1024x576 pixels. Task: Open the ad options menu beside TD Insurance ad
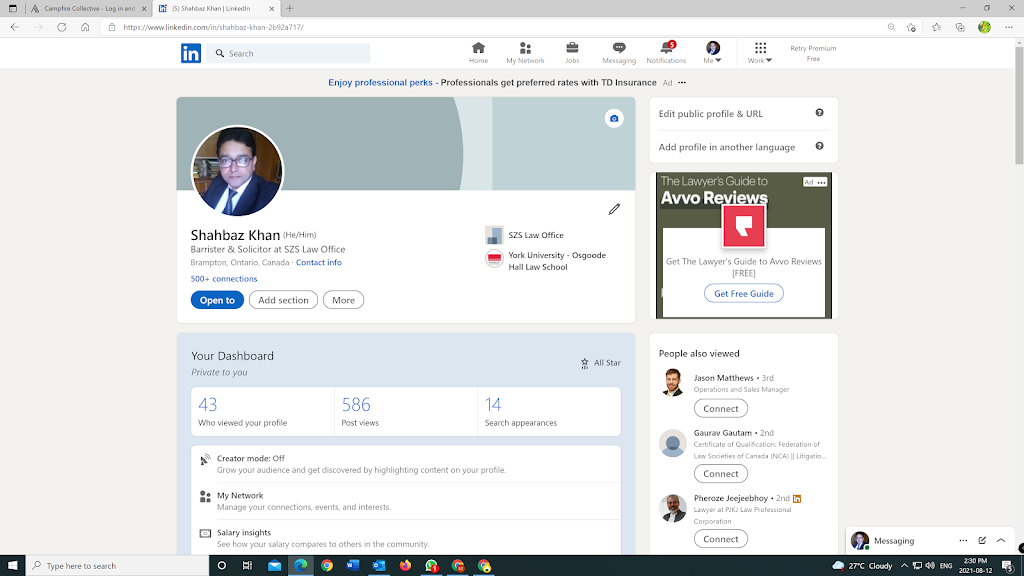[682, 83]
